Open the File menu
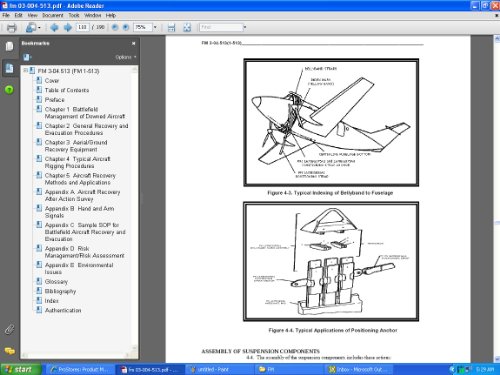The width and height of the screenshot is (500, 375). point(6,15)
